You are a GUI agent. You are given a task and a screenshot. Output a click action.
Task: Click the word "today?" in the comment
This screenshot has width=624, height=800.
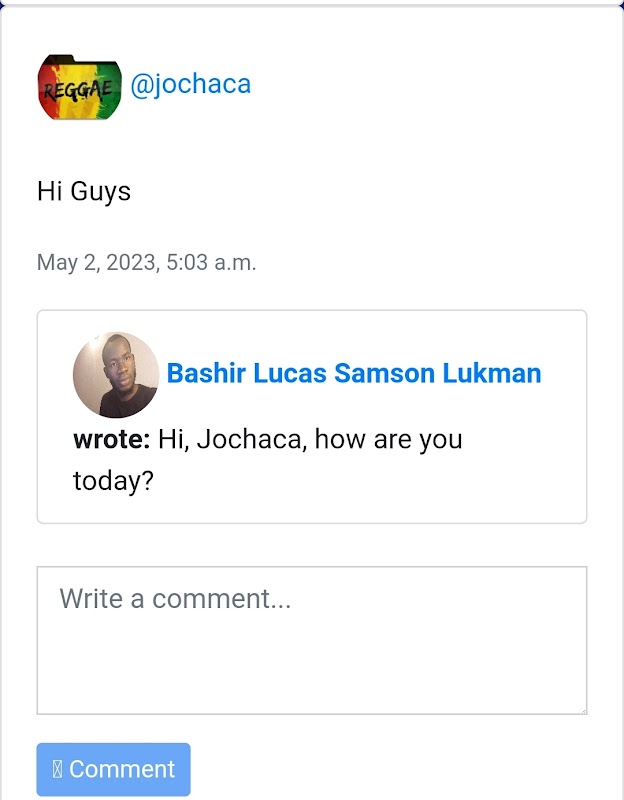pos(113,481)
